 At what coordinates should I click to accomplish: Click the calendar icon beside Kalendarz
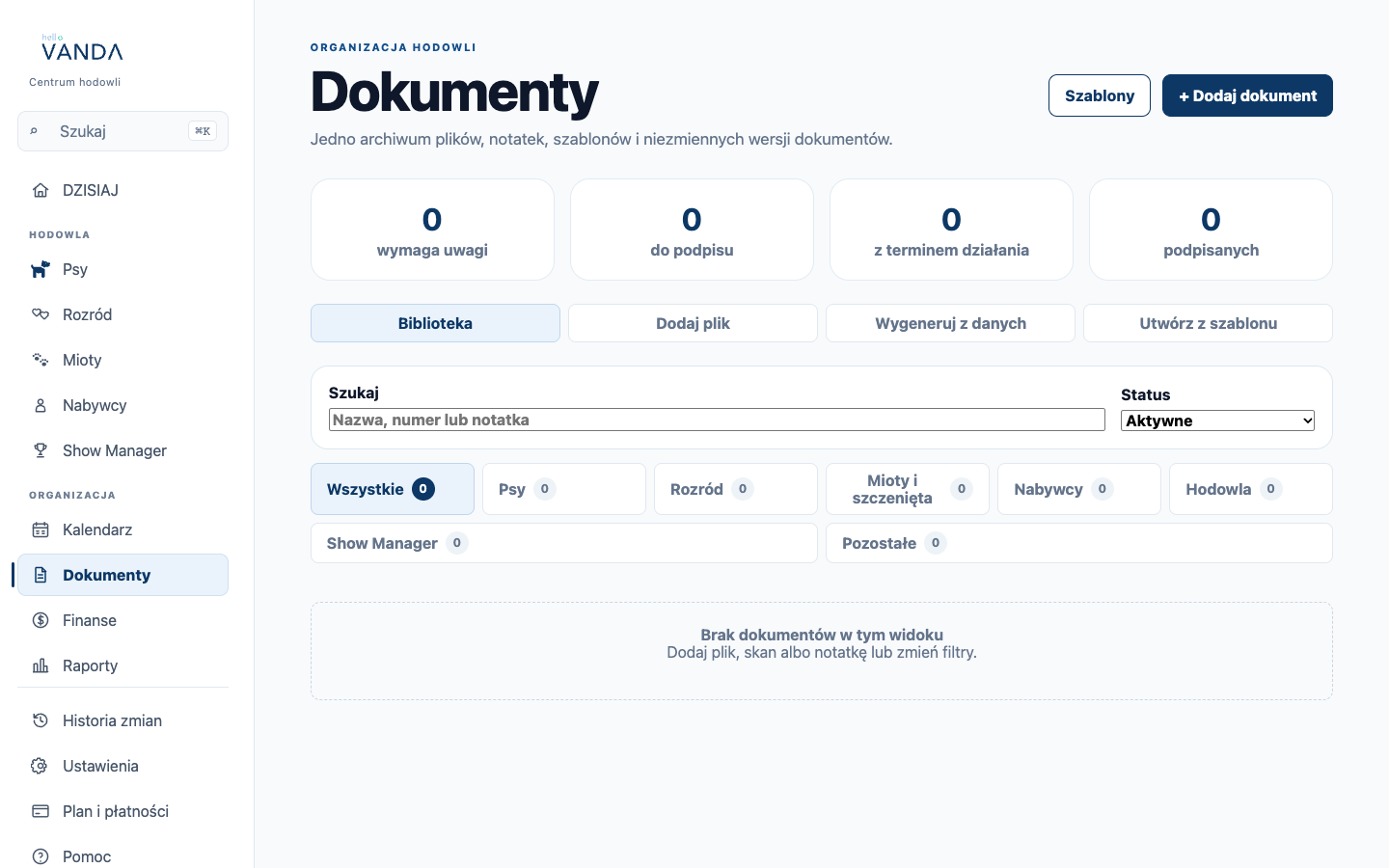41,529
